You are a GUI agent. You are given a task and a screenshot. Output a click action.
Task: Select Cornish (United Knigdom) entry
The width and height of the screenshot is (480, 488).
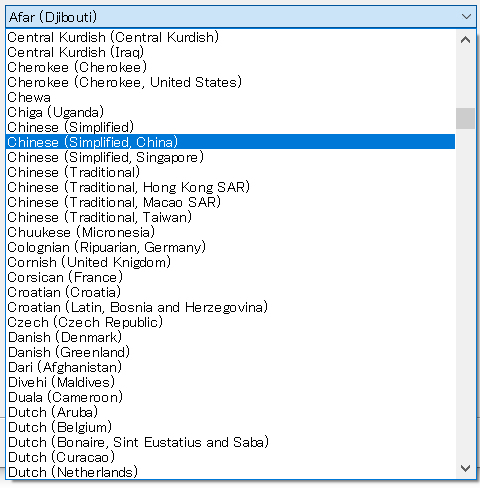pos(230,262)
